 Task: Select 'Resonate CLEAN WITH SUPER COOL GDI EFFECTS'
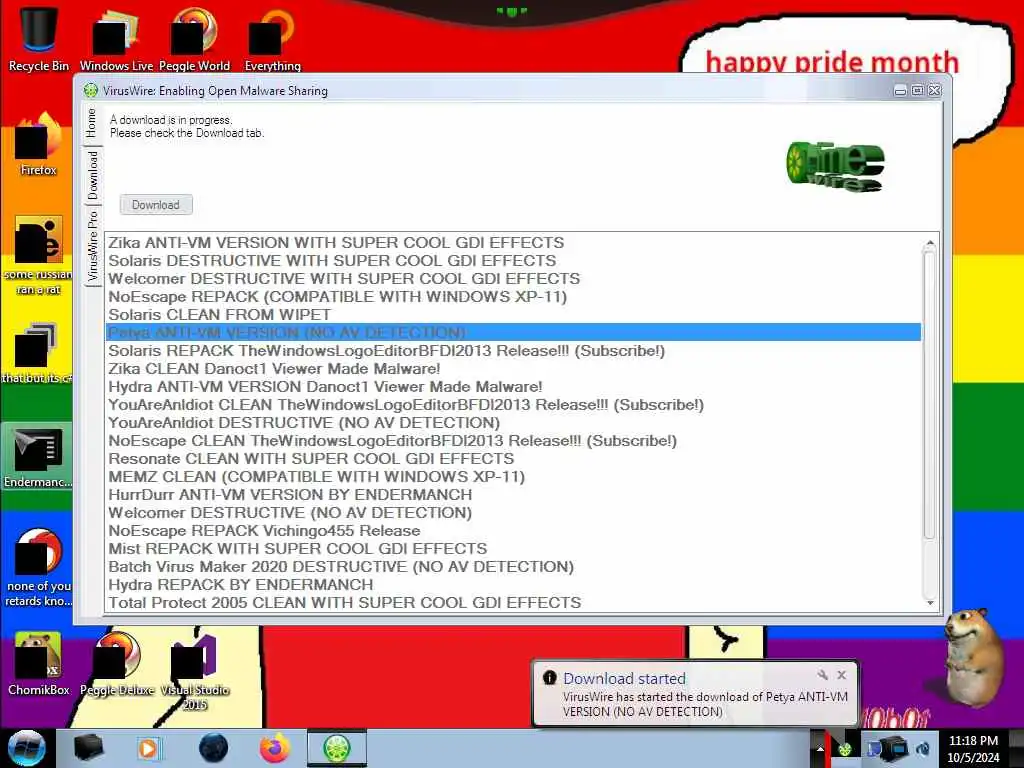click(513, 458)
